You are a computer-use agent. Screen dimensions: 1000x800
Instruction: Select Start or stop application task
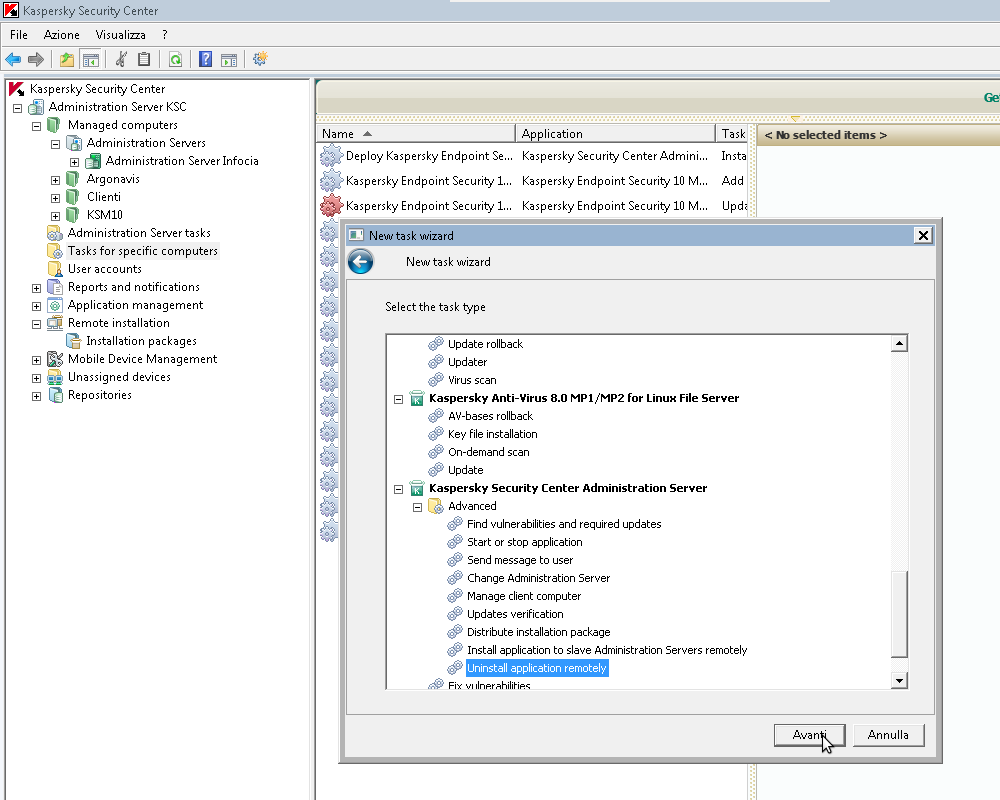pyautogui.click(x=524, y=542)
